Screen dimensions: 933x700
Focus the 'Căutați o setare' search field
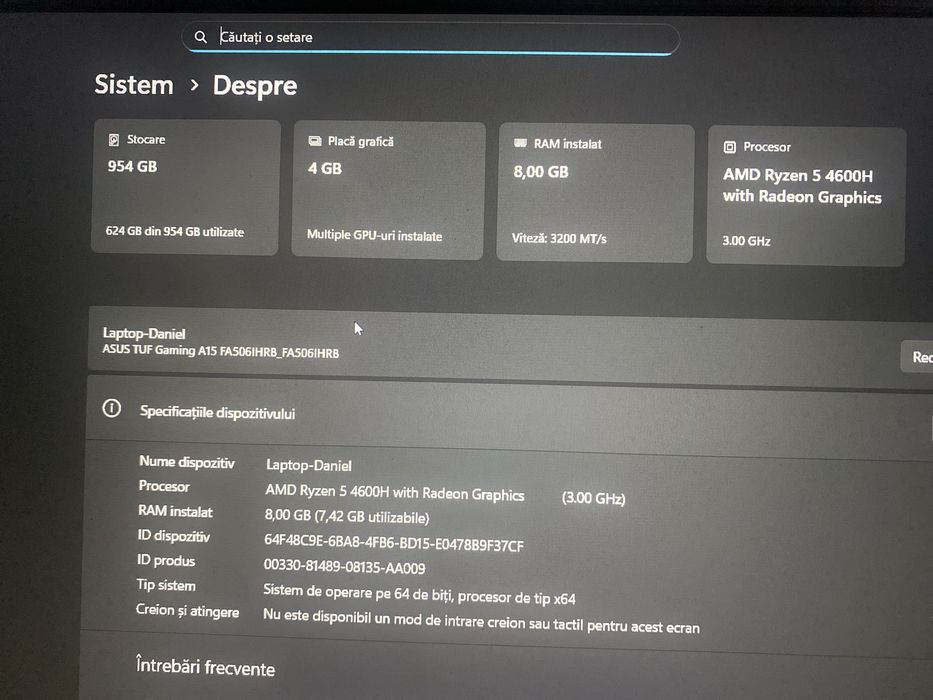pos(430,39)
